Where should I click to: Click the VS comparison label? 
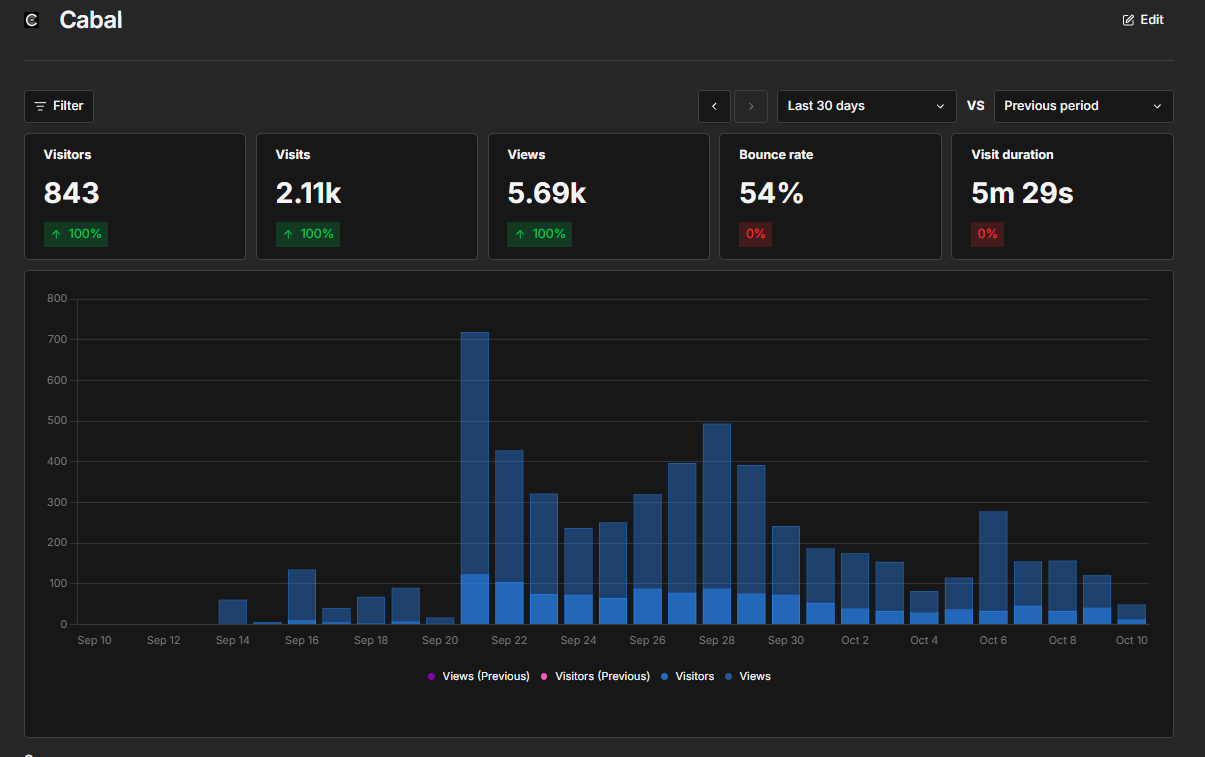[x=976, y=106]
